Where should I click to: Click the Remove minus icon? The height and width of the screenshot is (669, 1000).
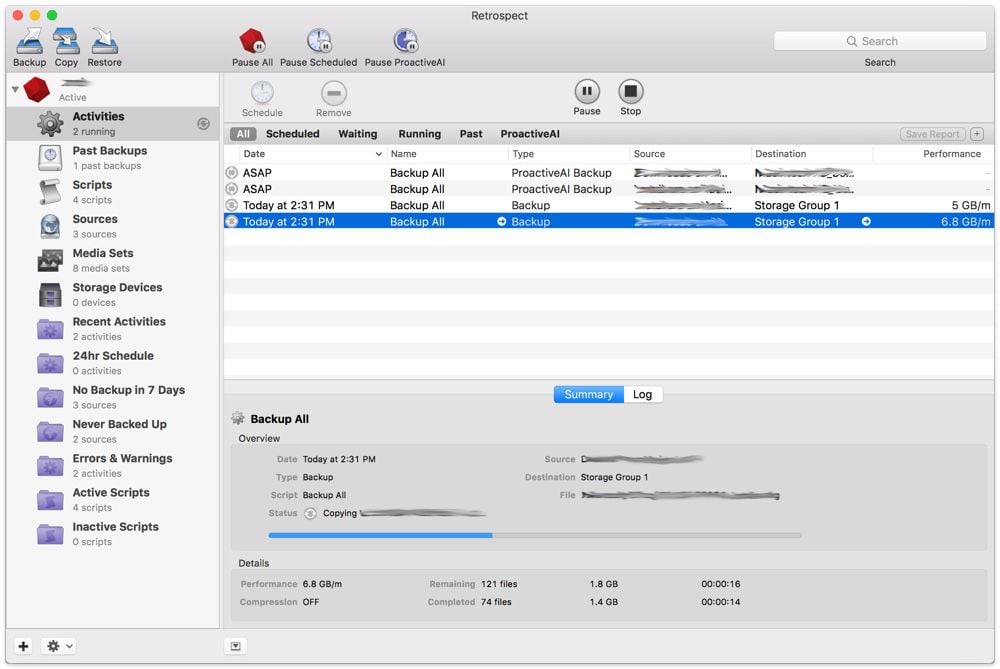334,93
